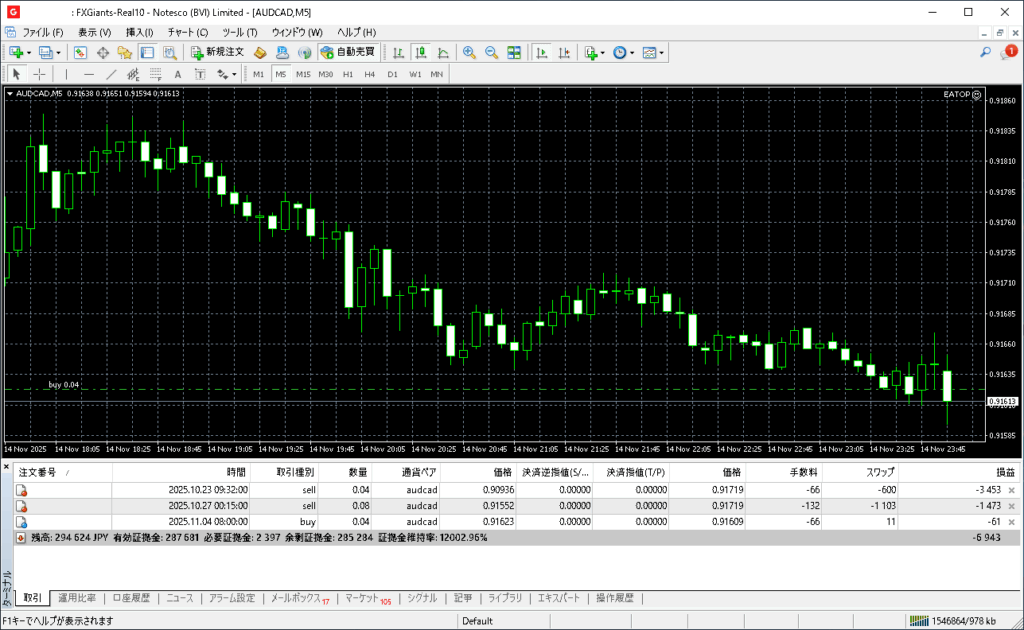
Task: Toggle chart auto scroll
Action: coord(541,52)
